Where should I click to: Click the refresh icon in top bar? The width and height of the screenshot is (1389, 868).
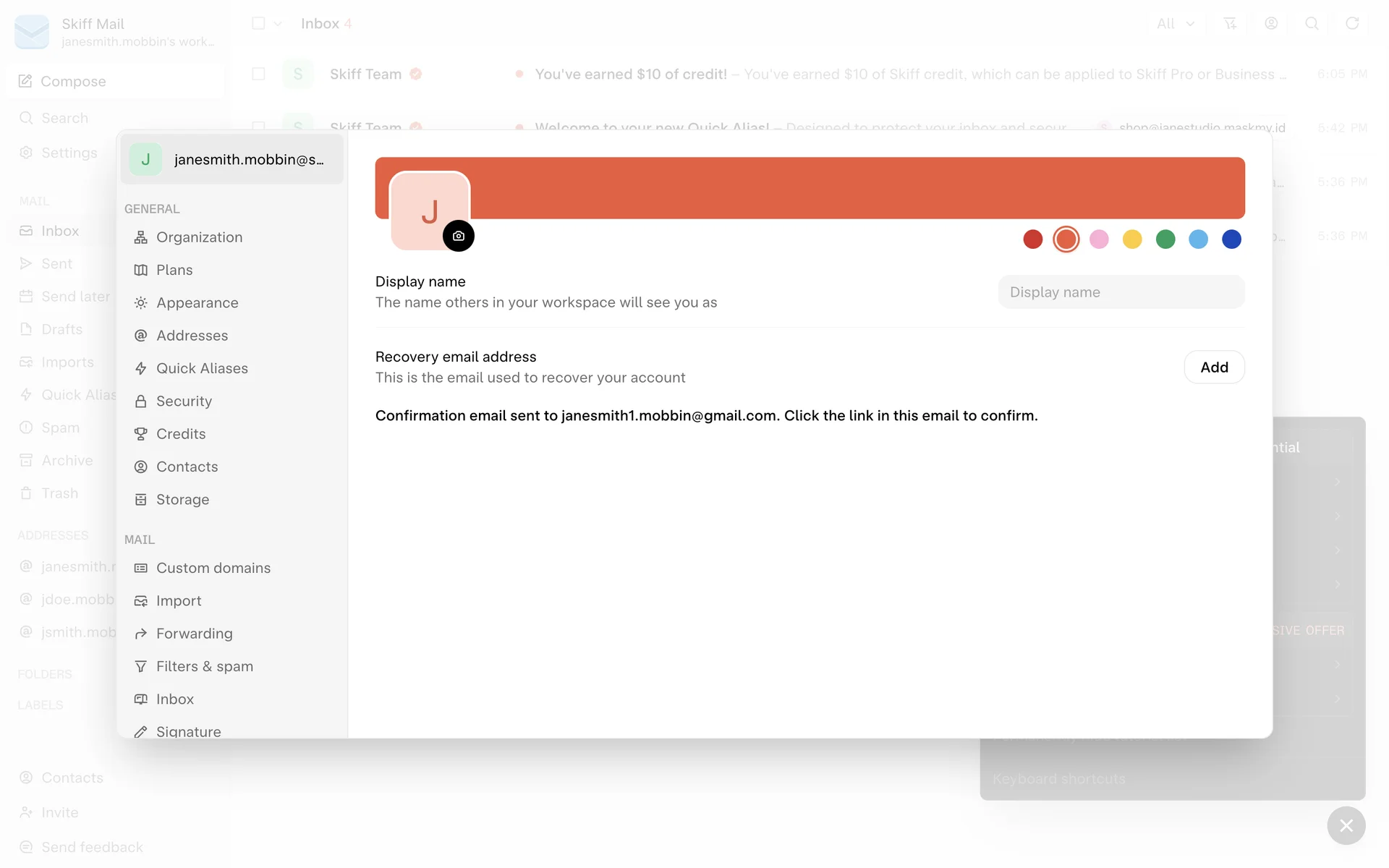tap(1351, 23)
